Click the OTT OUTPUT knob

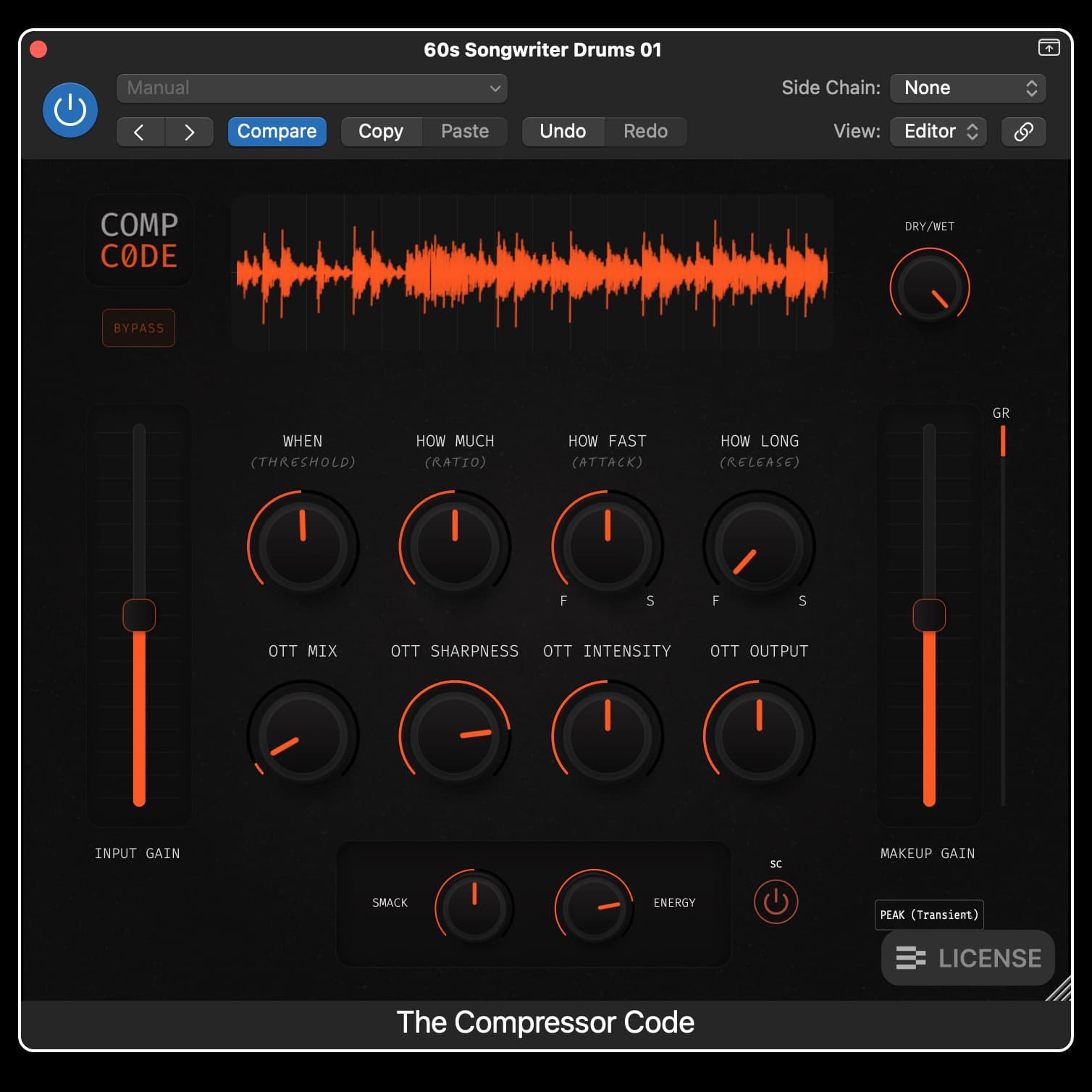coord(759,735)
